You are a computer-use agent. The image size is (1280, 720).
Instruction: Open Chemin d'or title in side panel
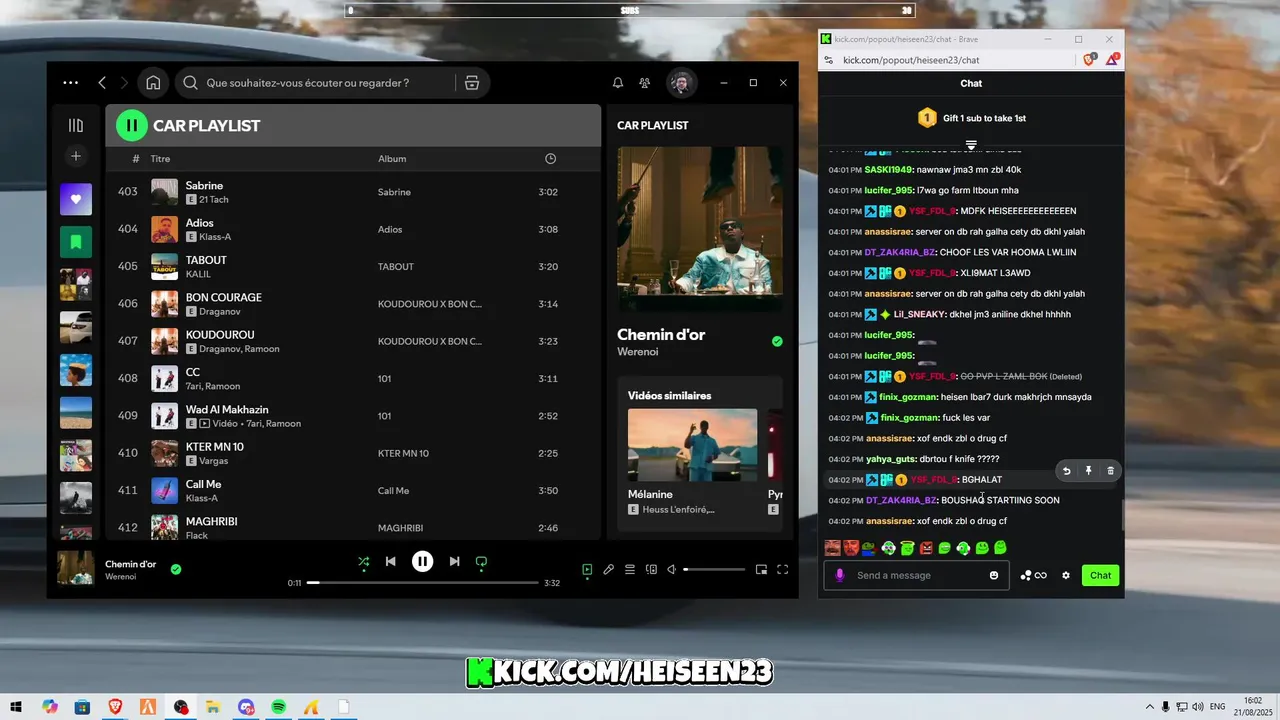click(661, 335)
